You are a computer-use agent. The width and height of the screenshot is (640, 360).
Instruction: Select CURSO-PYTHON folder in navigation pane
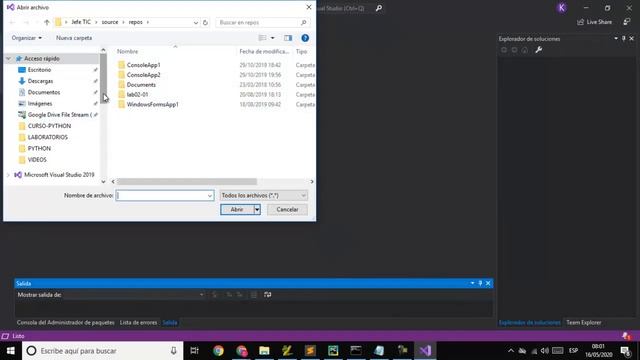coord(49,126)
